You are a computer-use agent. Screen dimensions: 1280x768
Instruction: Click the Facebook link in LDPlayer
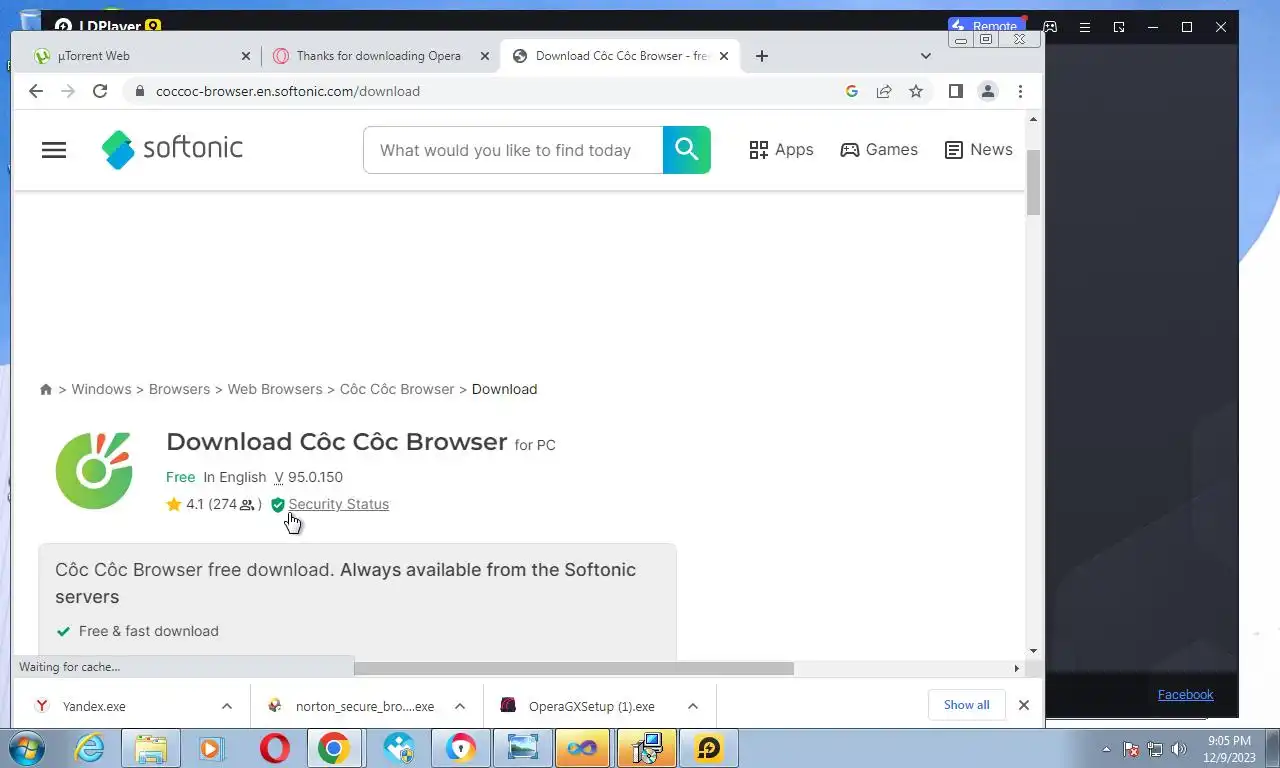(1185, 695)
